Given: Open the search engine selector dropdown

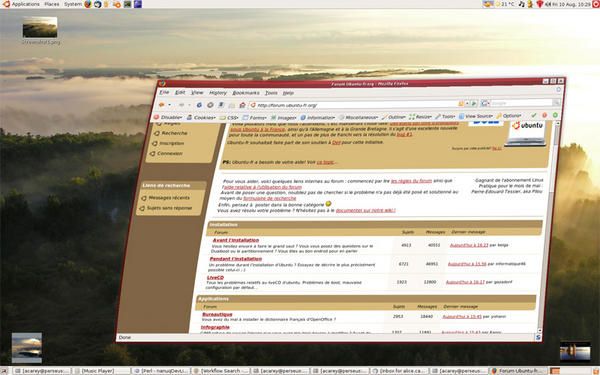Looking at the screenshot, I should [x=485, y=103].
